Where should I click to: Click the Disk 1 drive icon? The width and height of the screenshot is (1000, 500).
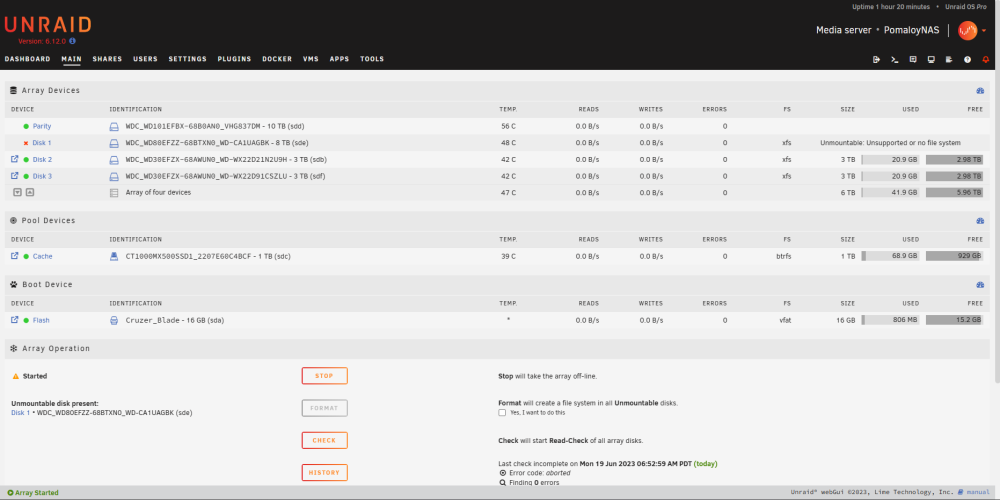[x=114, y=143]
